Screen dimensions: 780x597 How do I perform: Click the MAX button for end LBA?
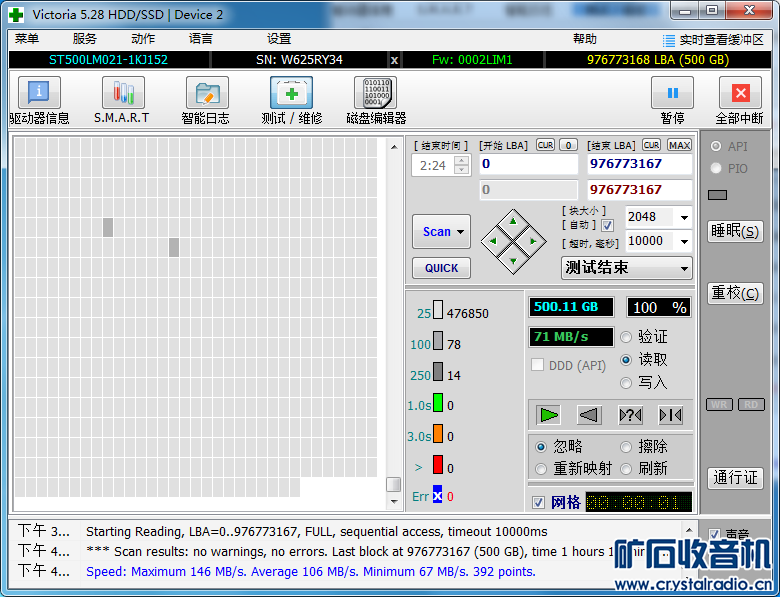point(679,145)
